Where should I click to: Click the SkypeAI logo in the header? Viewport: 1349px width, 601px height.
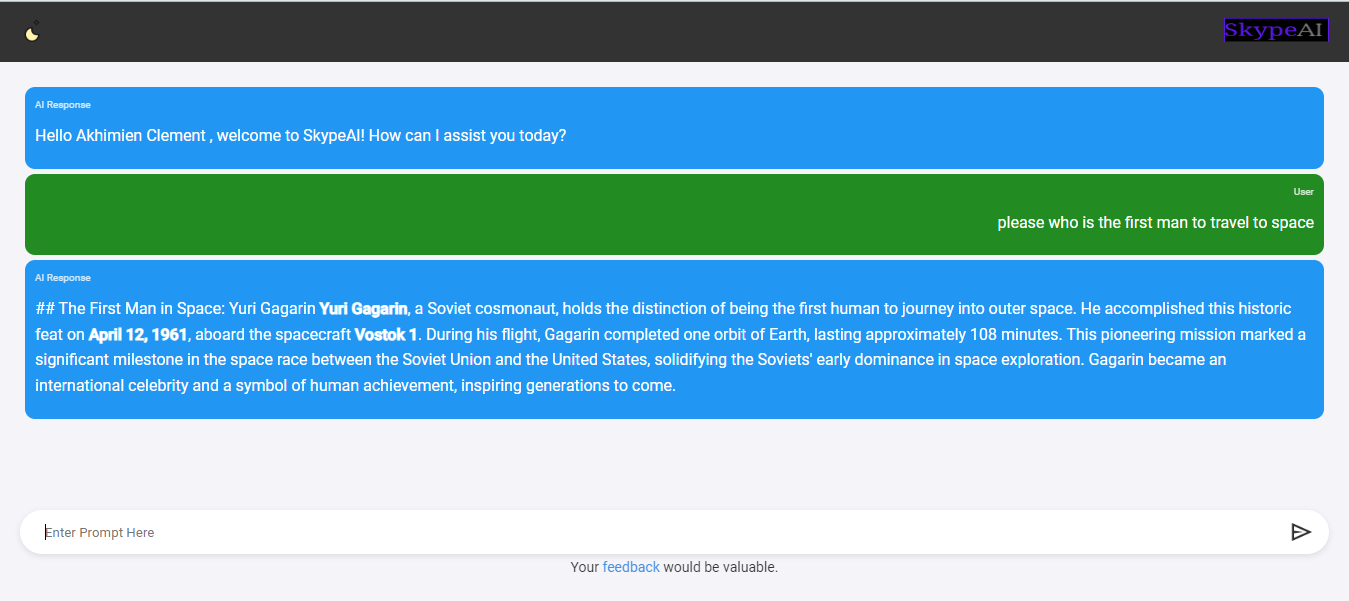tap(1276, 31)
